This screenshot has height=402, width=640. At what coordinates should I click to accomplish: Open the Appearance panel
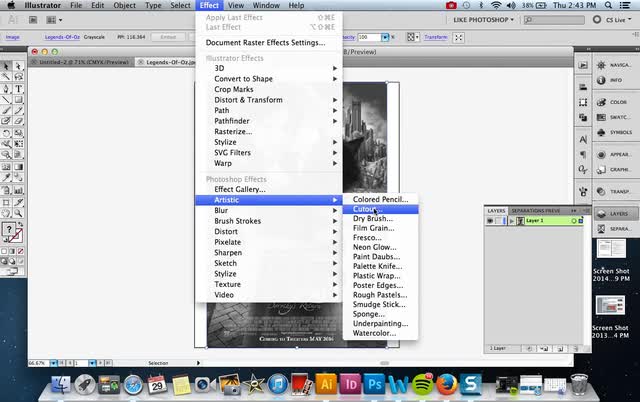613,155
